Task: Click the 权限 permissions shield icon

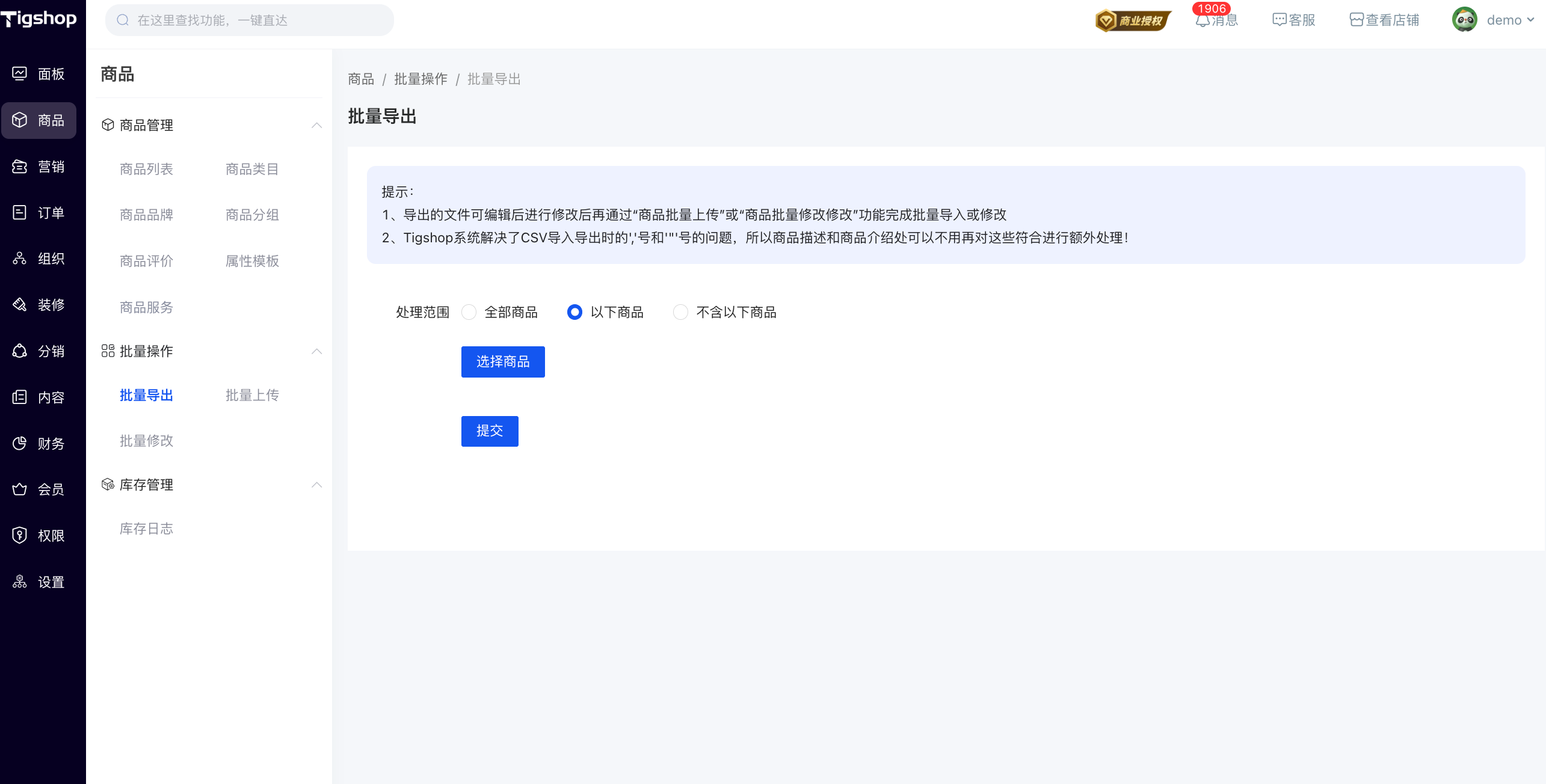Action: pos(19,535)
